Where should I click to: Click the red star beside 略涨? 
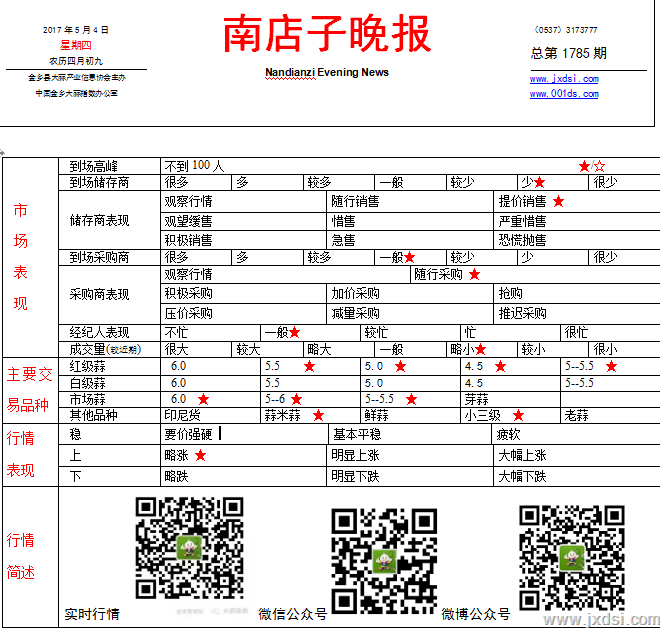click(200, 455)
